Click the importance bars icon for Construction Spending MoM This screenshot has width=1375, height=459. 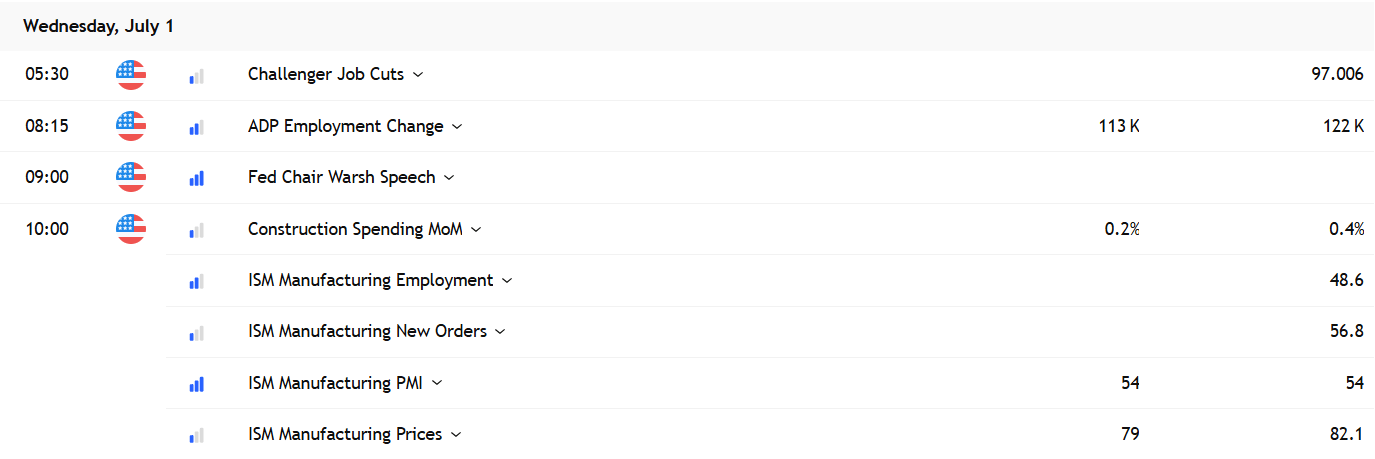(x=196, y=230)
